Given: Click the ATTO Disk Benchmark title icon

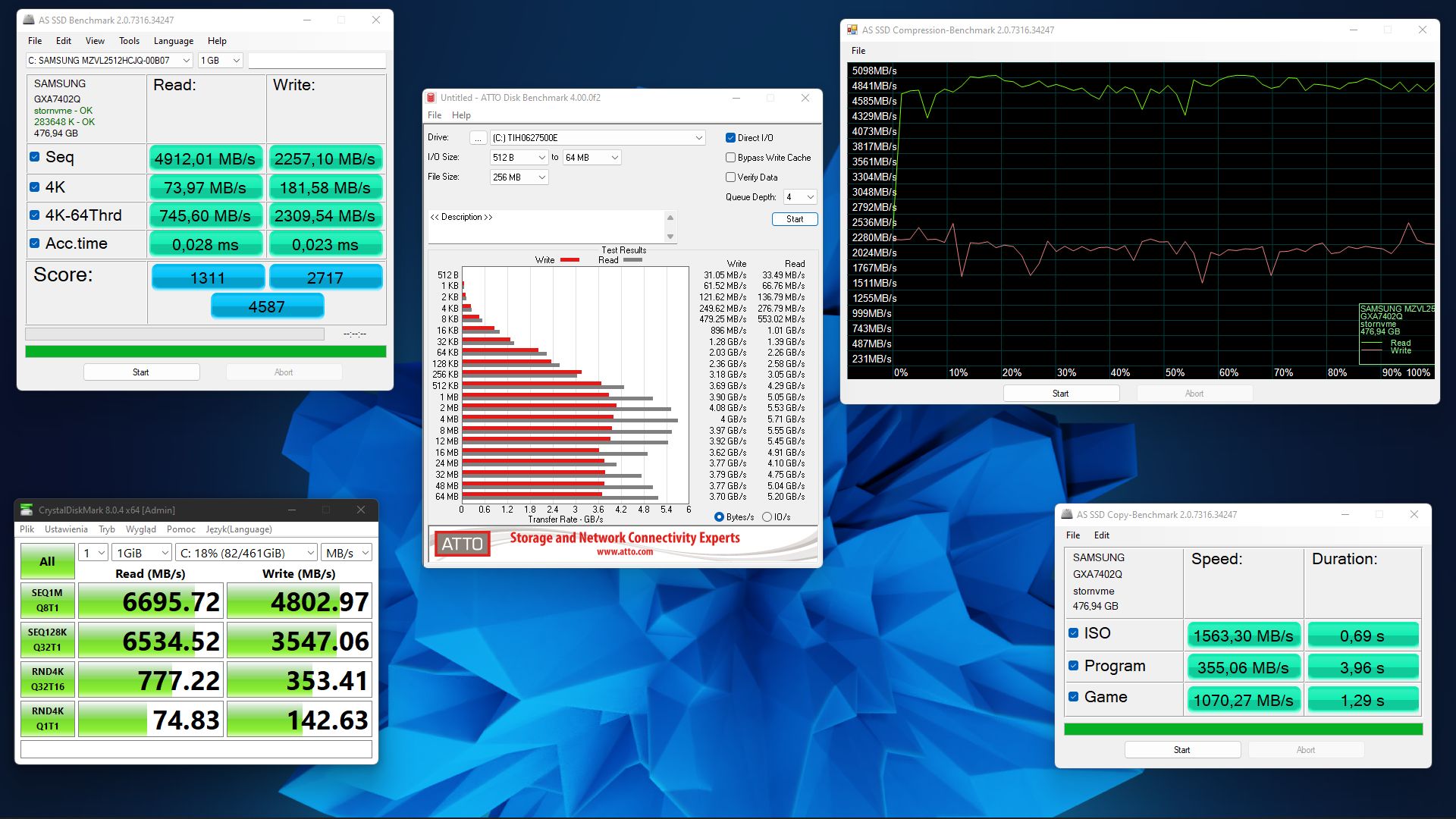Looking at the screenshot, I should coord(431,98).
